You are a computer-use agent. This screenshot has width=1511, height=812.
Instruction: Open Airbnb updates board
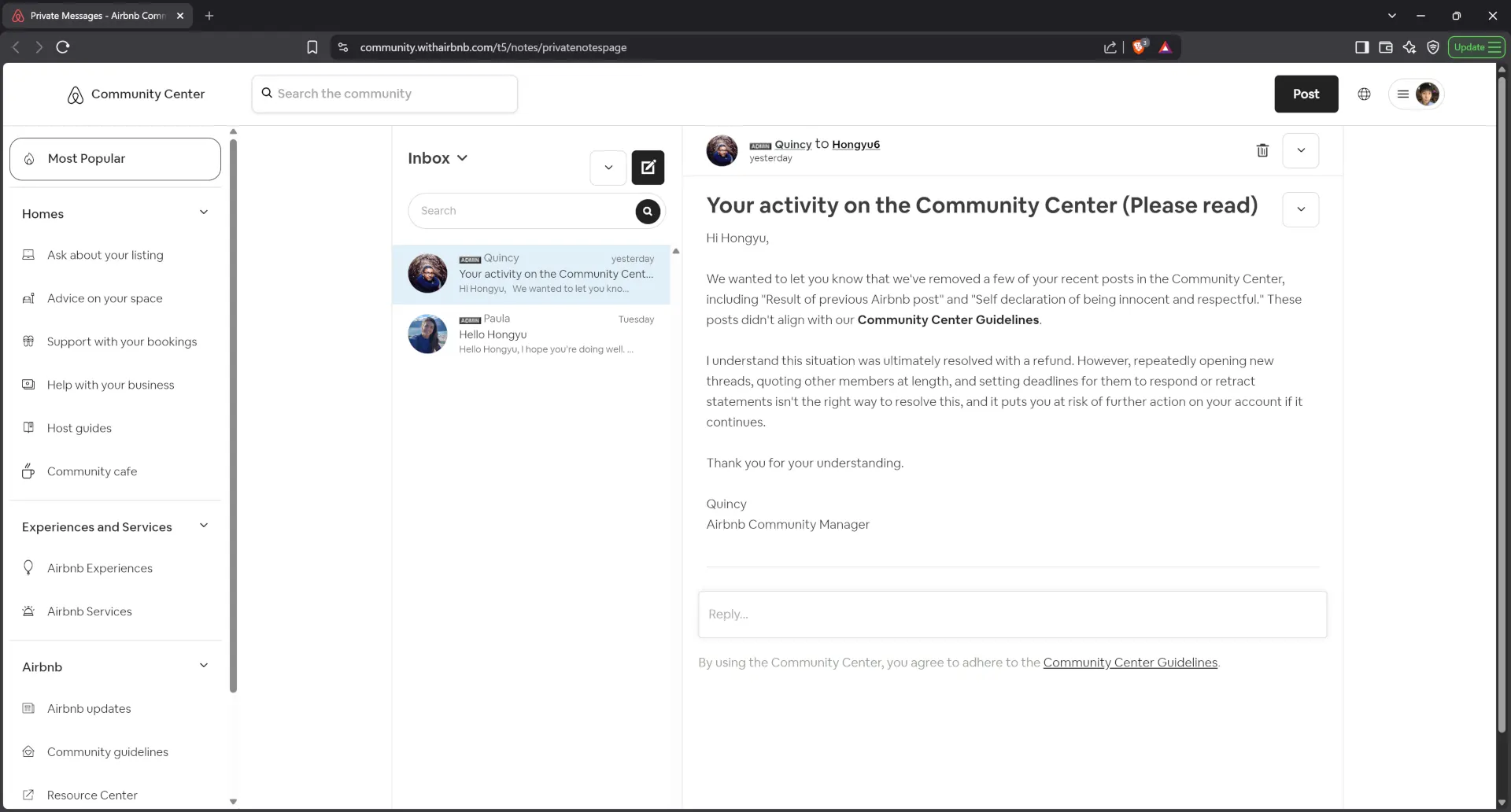click(x=89, y=708)
